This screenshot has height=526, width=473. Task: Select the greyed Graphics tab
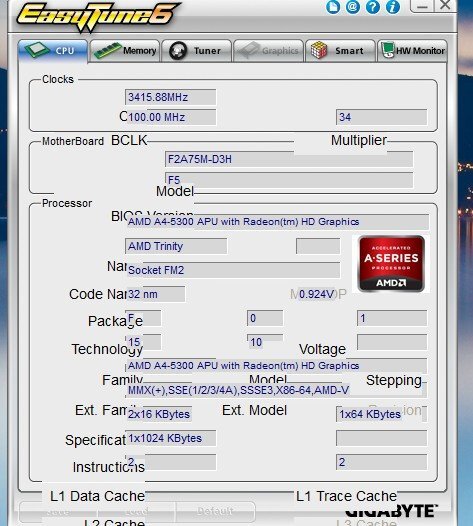tap(268, 51)
